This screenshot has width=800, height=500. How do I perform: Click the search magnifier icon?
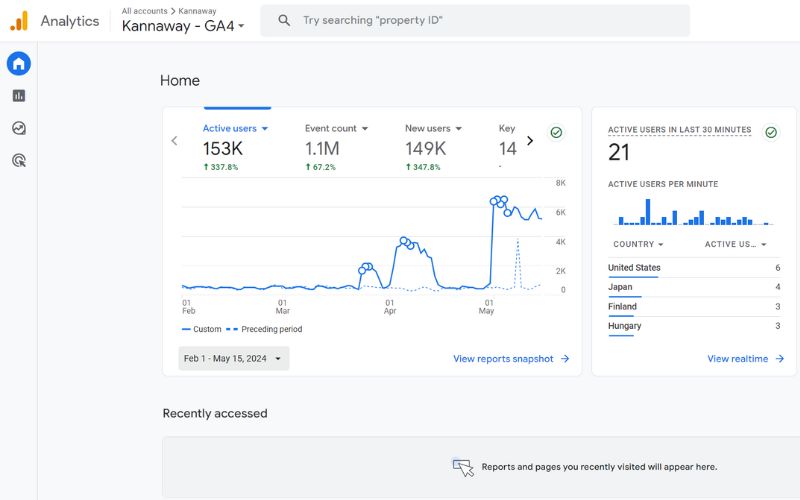[x=285, y=21]
